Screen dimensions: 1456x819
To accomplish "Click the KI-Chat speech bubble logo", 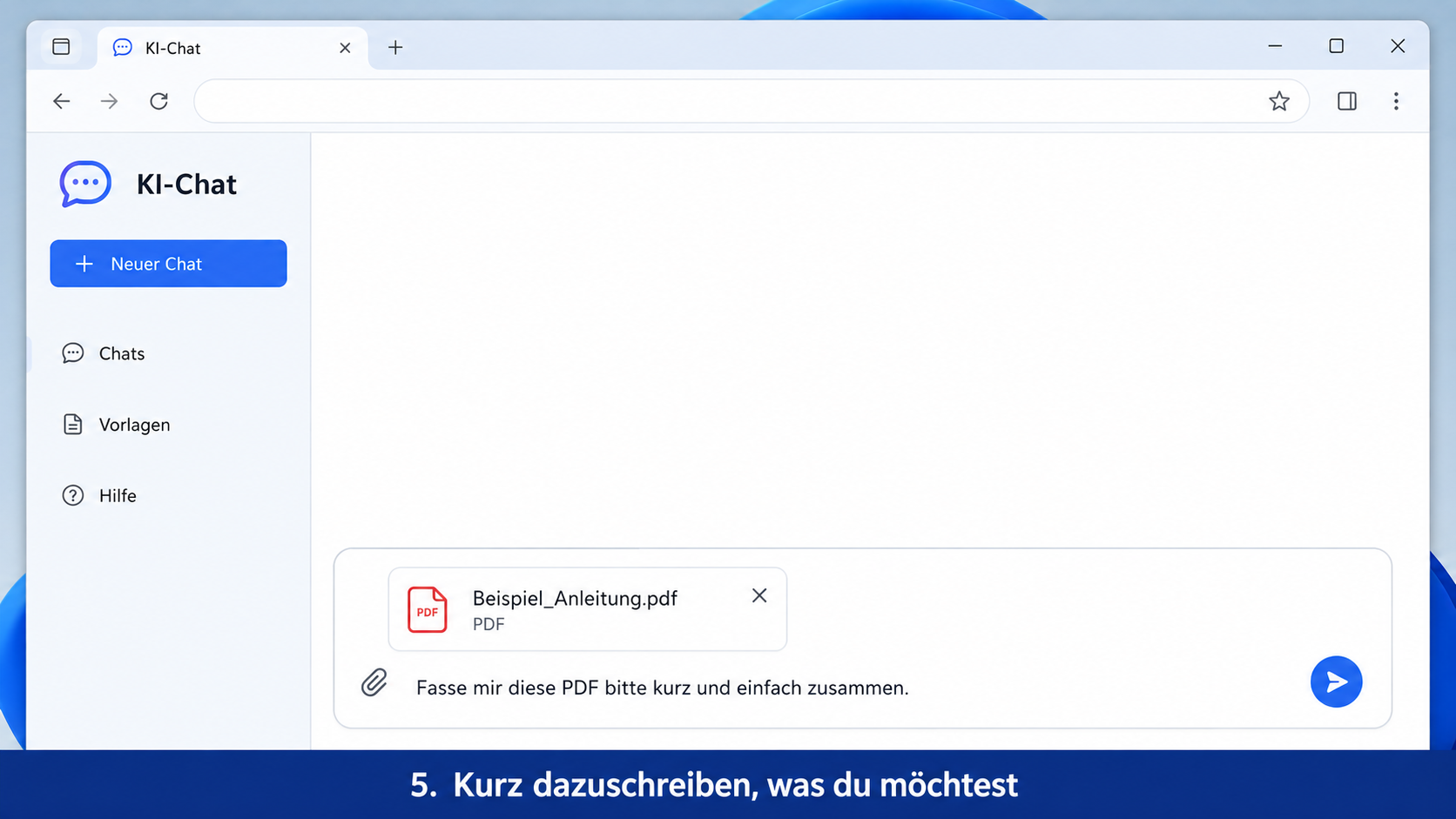I will tap(85, 184).
